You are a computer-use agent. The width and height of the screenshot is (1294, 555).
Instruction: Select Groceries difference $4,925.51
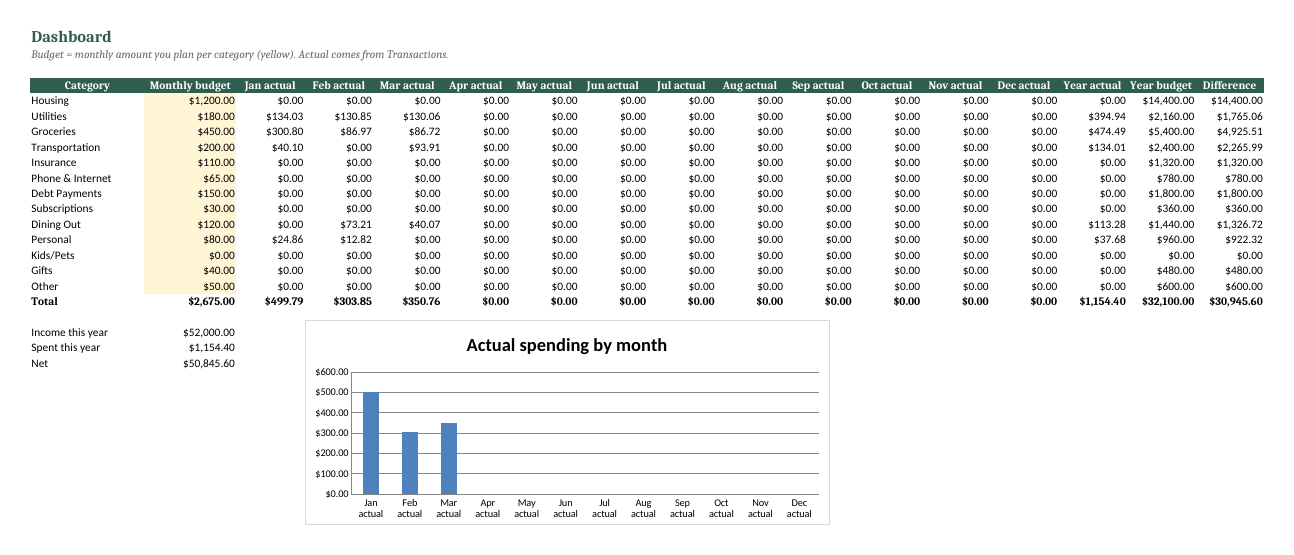pos(1240,131)
